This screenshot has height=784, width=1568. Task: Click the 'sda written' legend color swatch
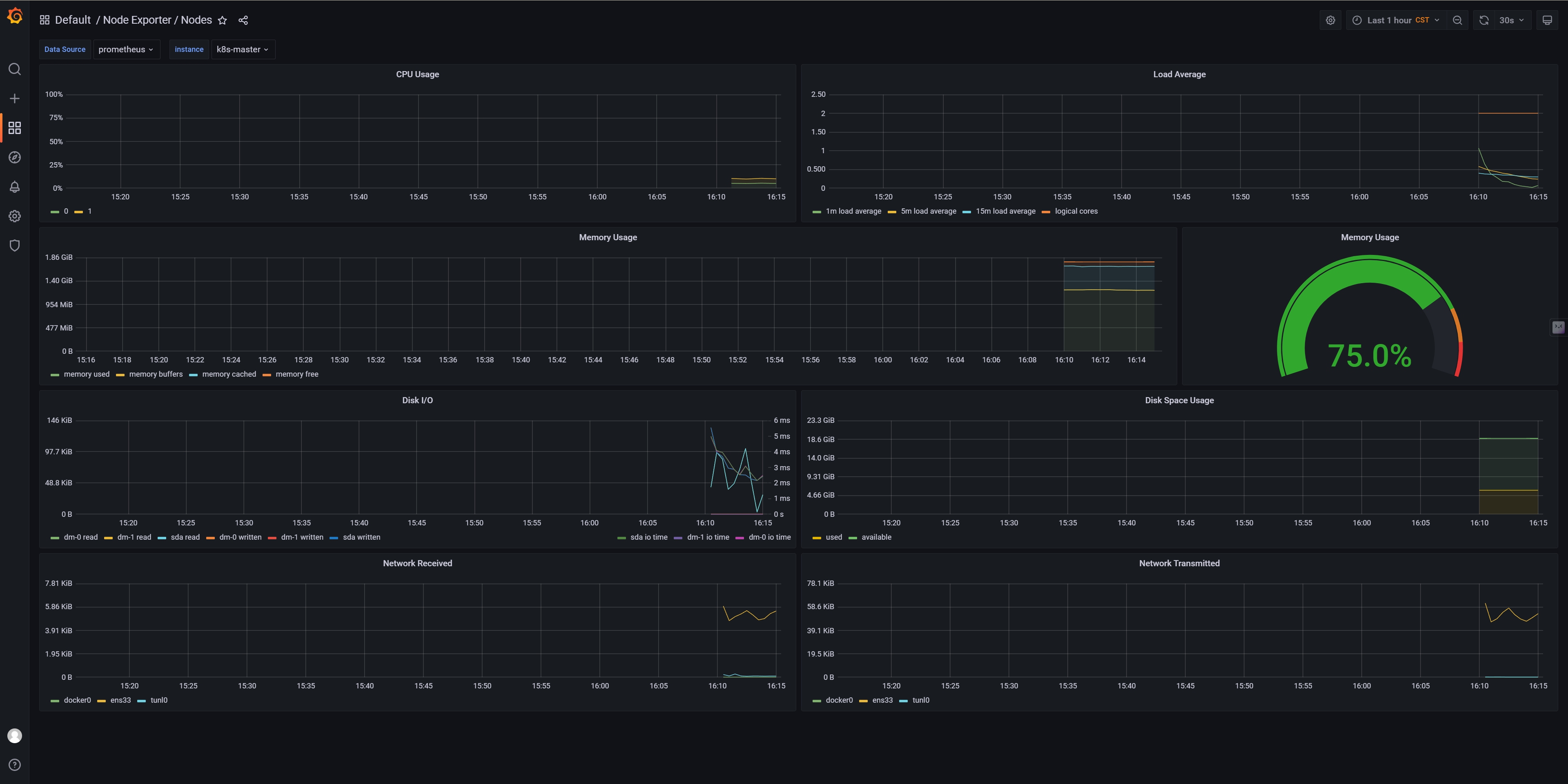tap(334, 537)
